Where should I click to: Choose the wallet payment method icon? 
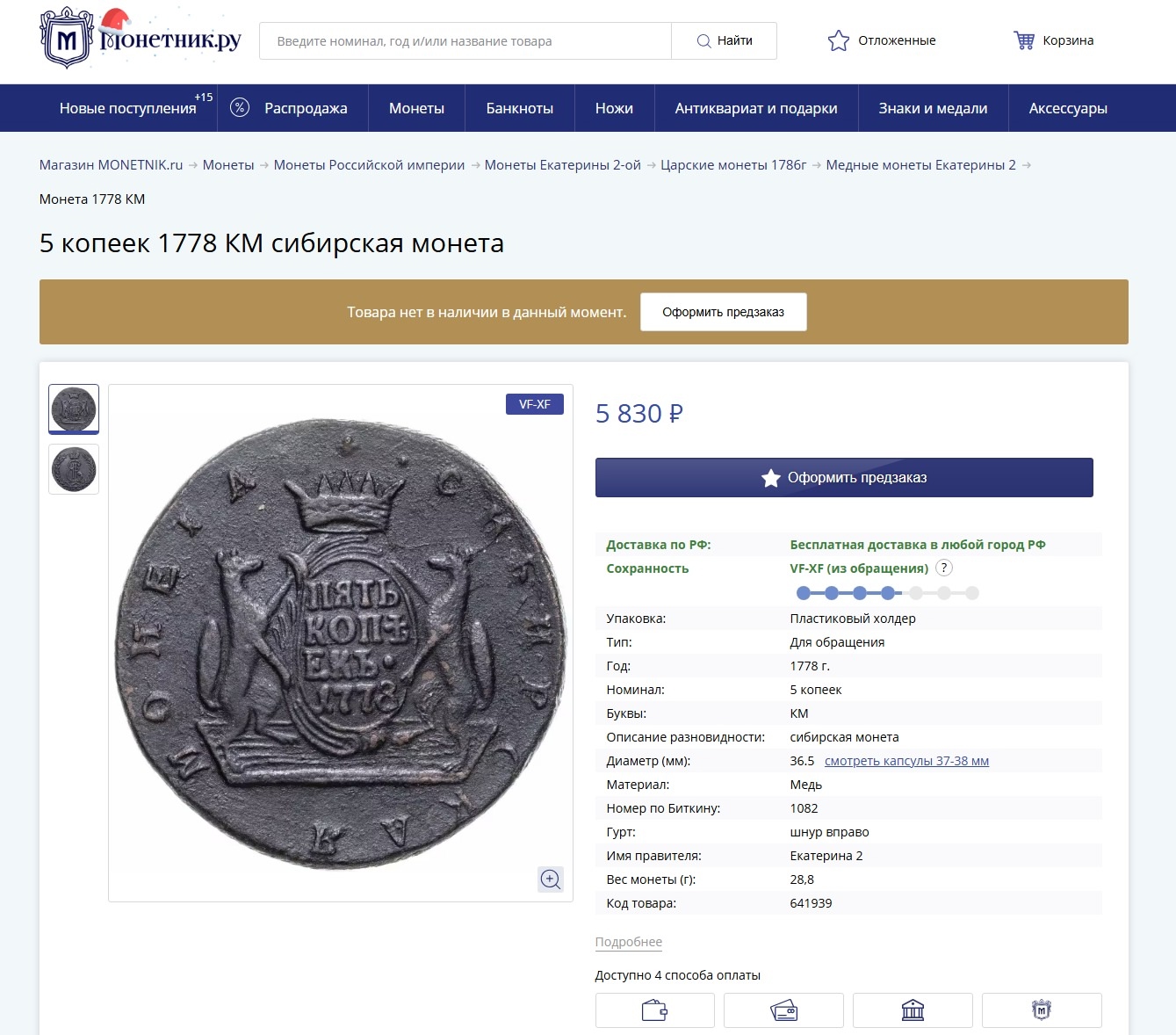point(654,1010)
